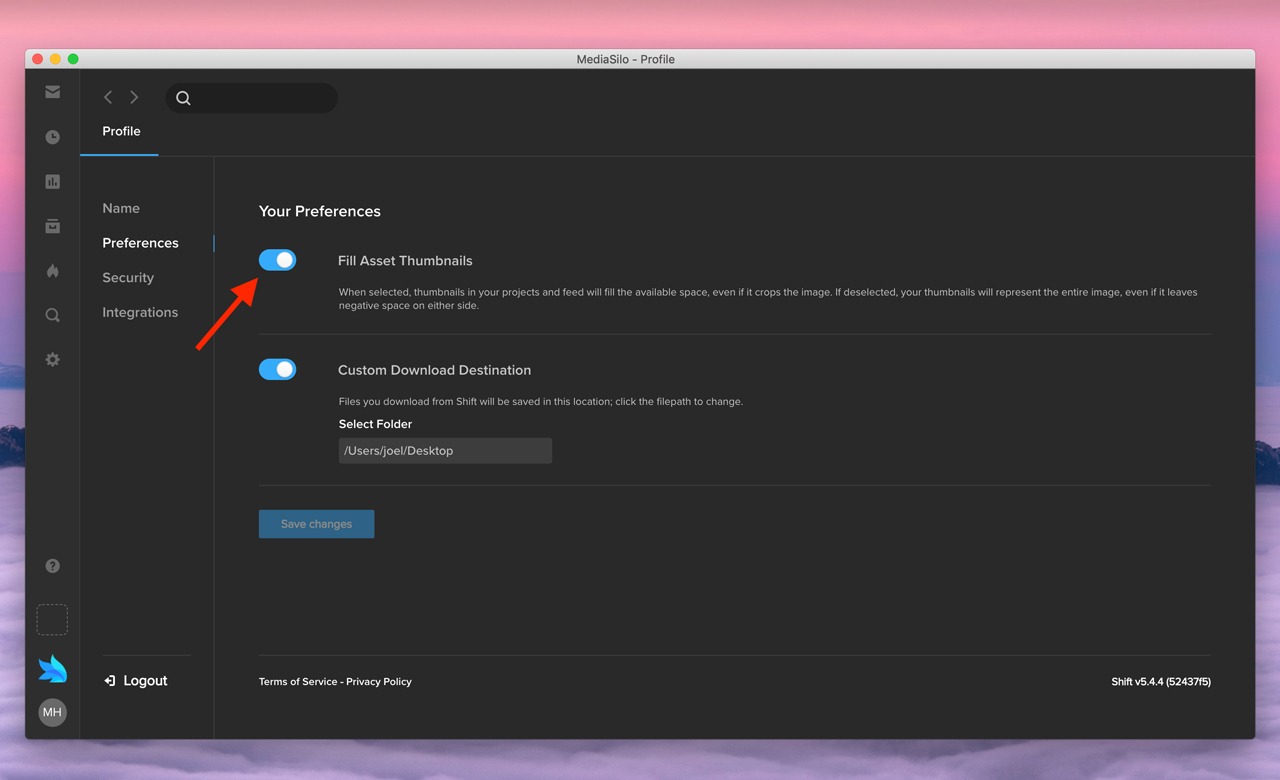
Task: Click the Logout button
Action: [136, 681]
